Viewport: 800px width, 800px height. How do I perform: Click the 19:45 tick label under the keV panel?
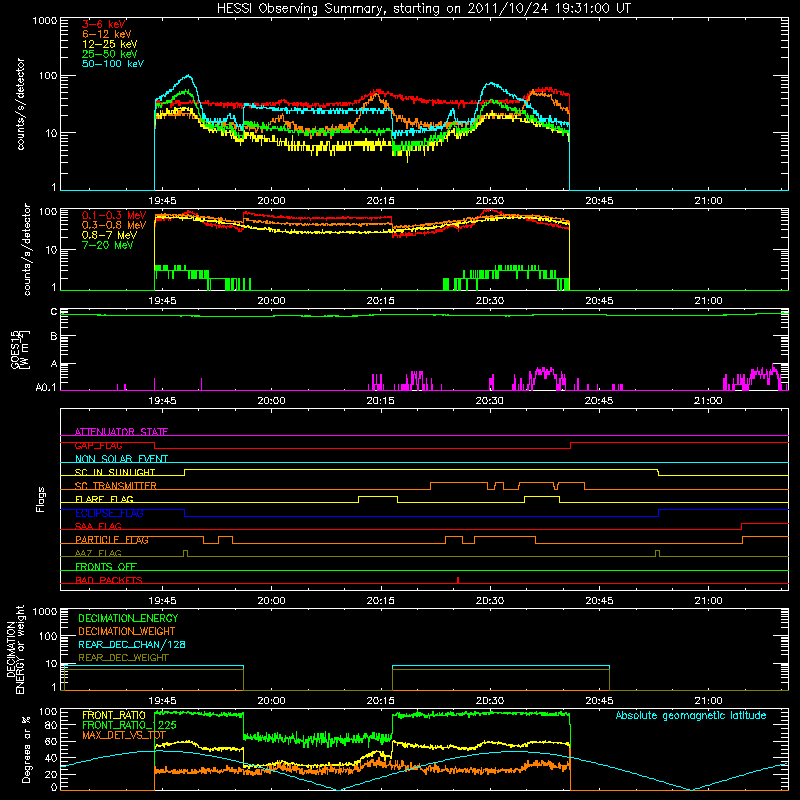(x=162, y=201)
